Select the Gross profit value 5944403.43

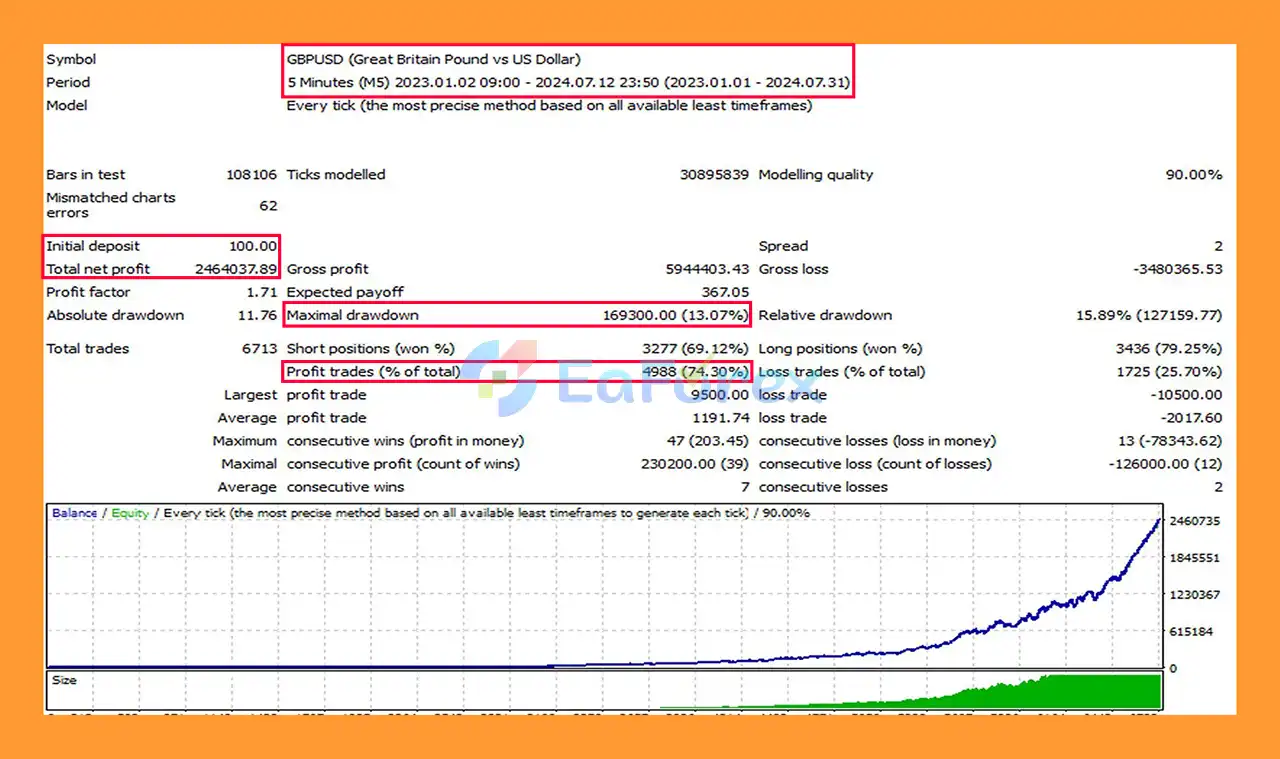(x=707, y=269)
